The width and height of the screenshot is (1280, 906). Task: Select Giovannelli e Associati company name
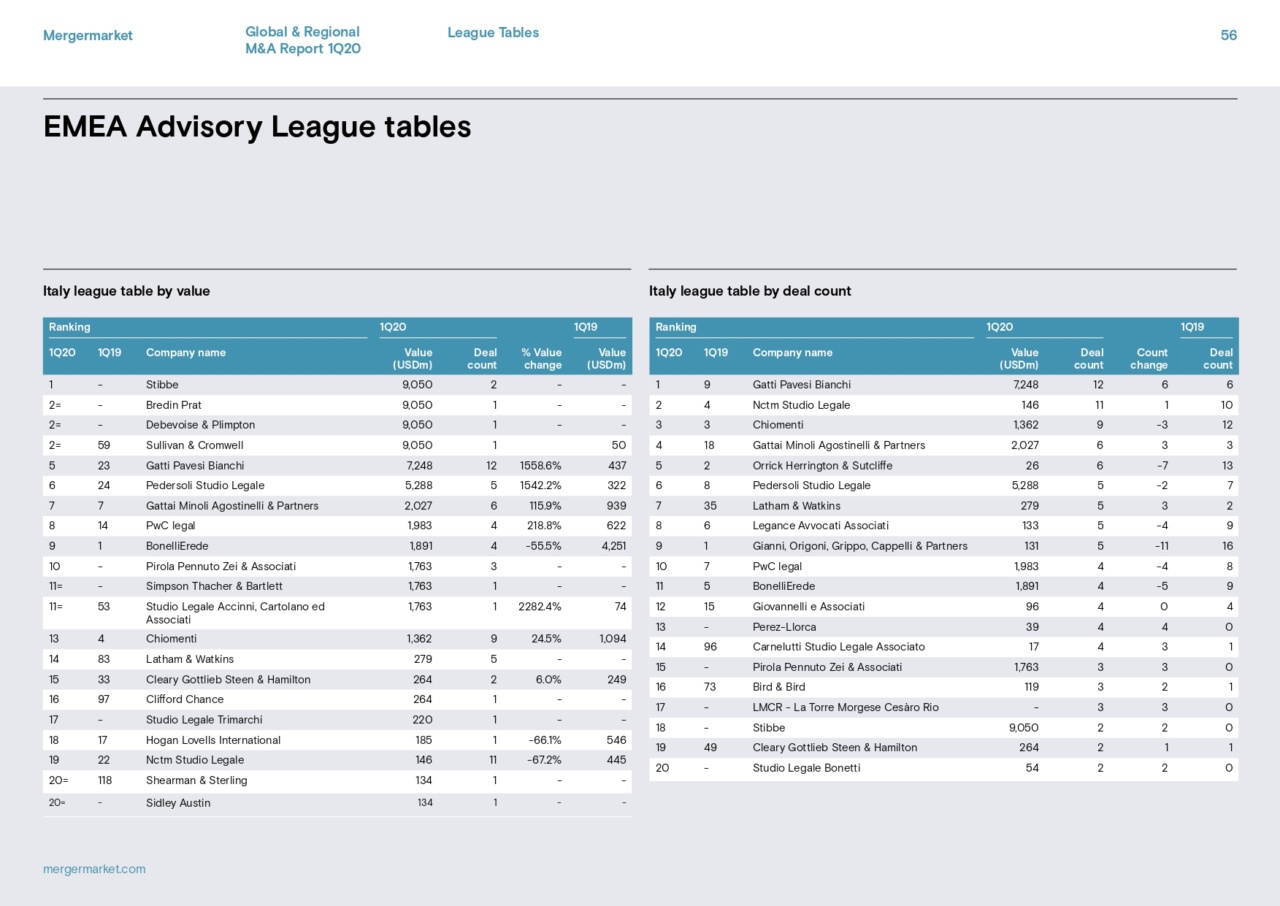click(809, 607)
